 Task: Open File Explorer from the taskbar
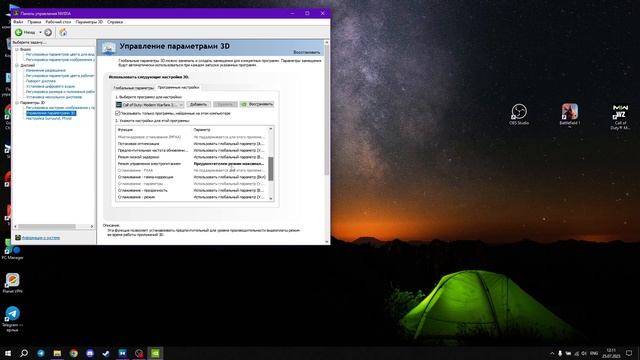click(57, 353)
